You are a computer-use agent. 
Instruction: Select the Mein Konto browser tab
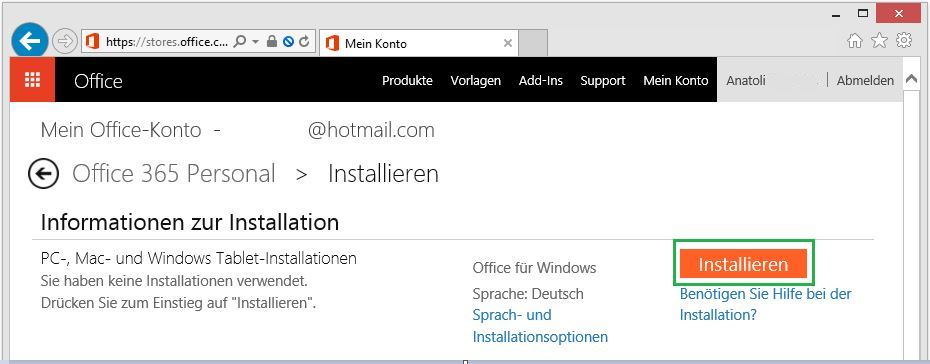tap(418, 43)
